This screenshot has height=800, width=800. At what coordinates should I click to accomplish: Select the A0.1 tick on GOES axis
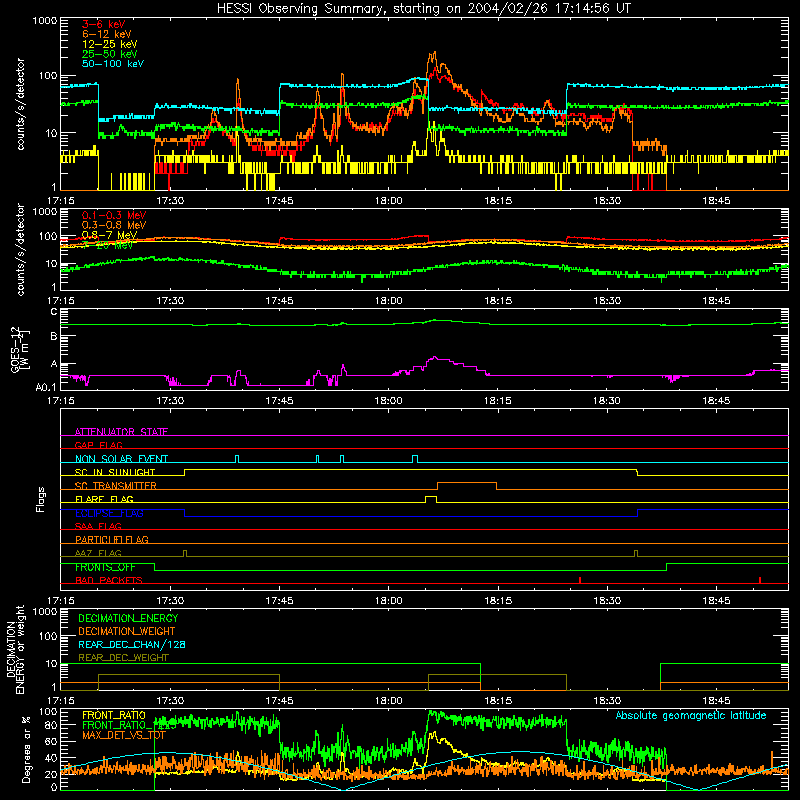46,387
